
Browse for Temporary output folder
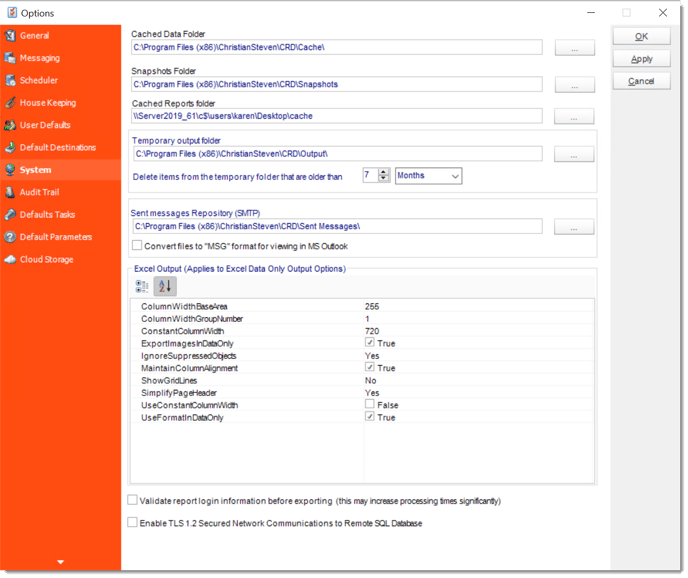click(573, 154)
